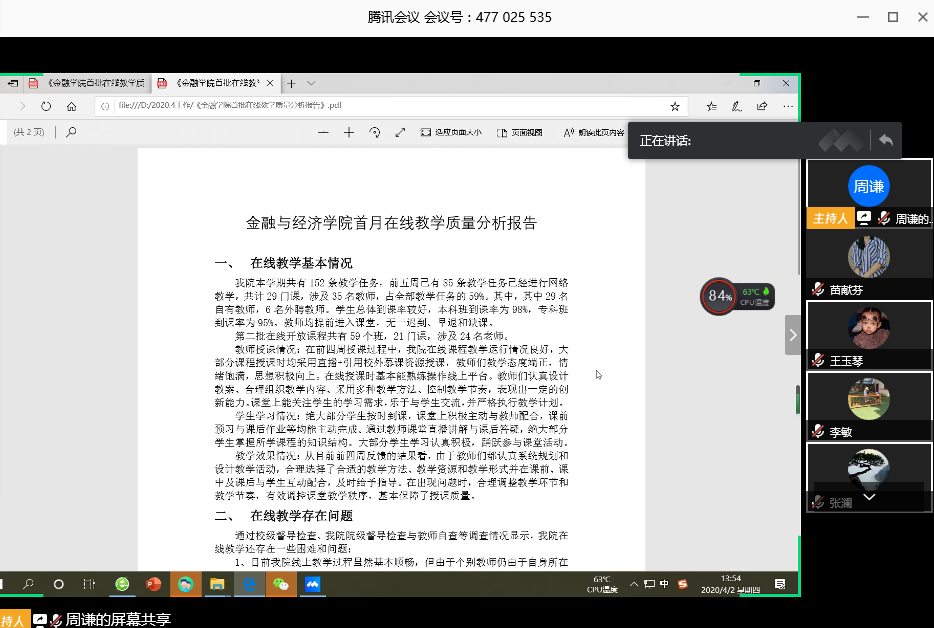Viewport: 934px width, 628px height.
Task: Click muted microphone icon for 李敏
Action: coord(818,431)
